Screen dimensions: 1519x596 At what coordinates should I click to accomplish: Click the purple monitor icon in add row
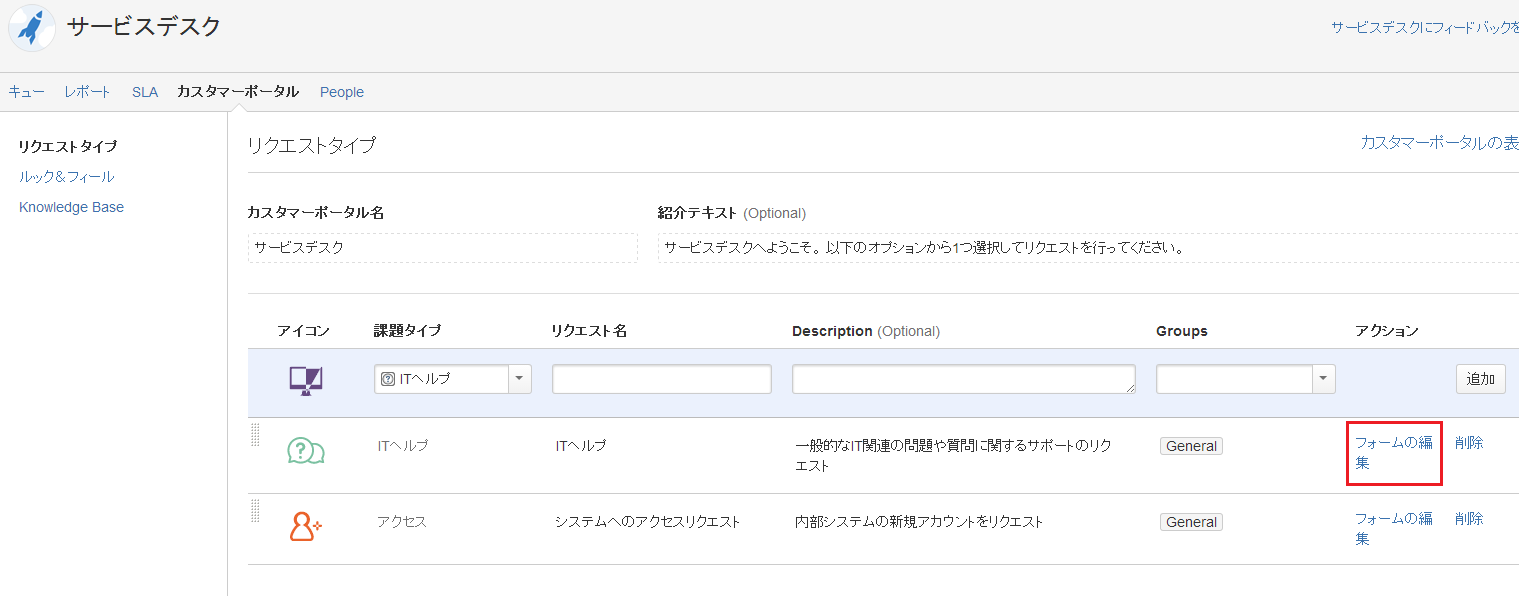pos(305,380)
